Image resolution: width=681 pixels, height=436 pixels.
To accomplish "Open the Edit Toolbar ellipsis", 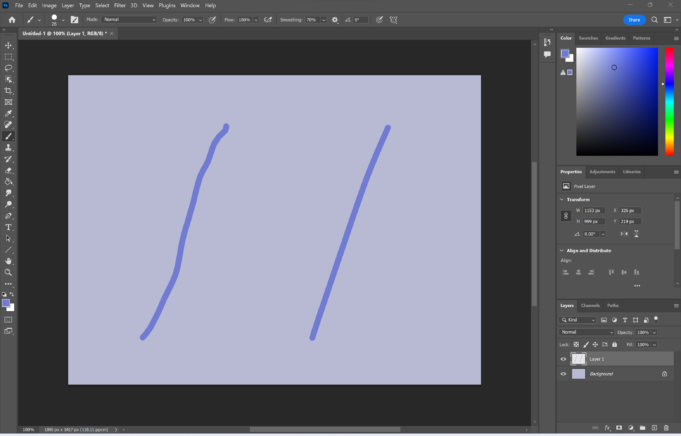I will [8, 284].
